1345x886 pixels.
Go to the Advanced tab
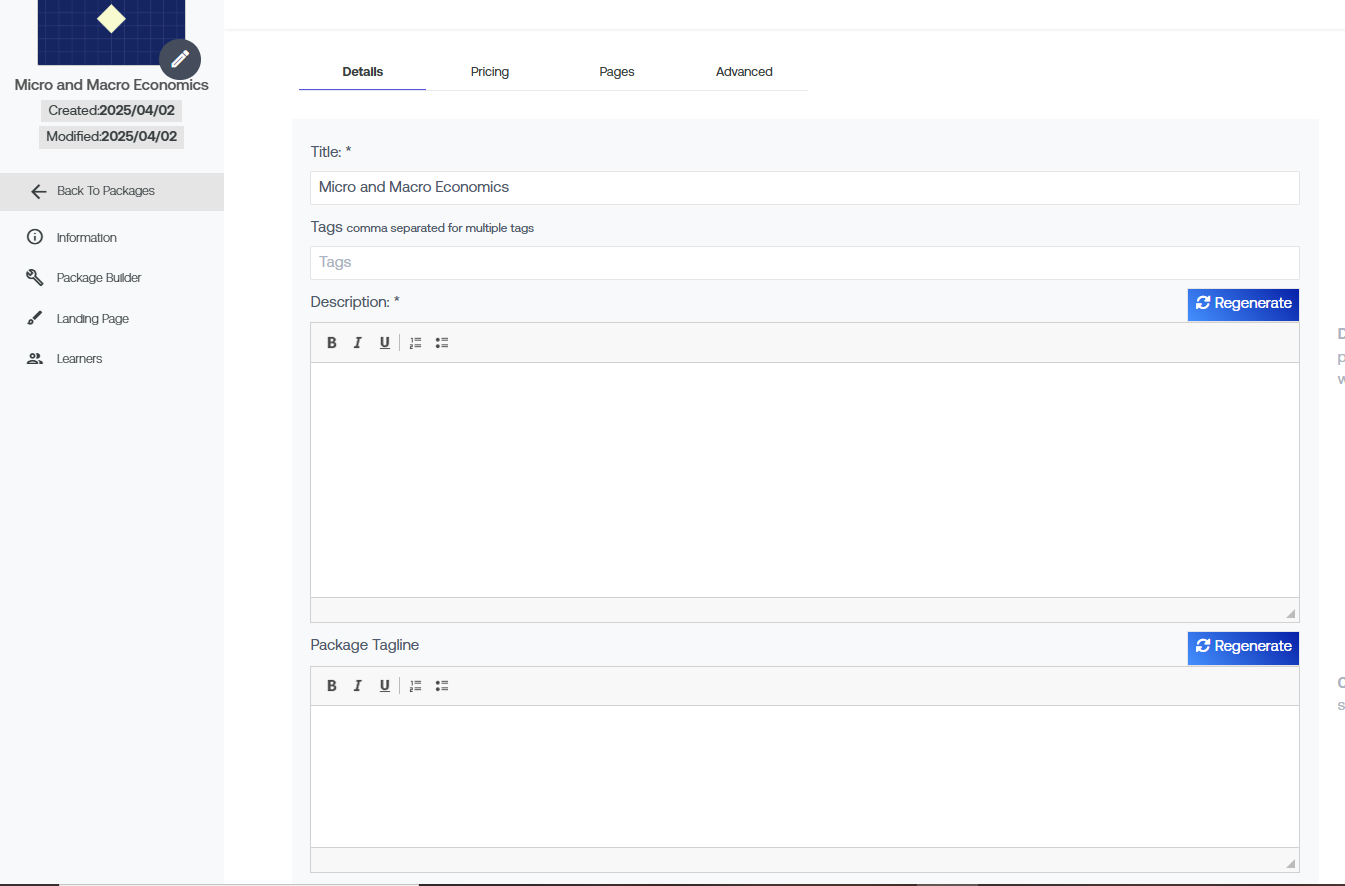pyautogui.click(x=744, y=72)
